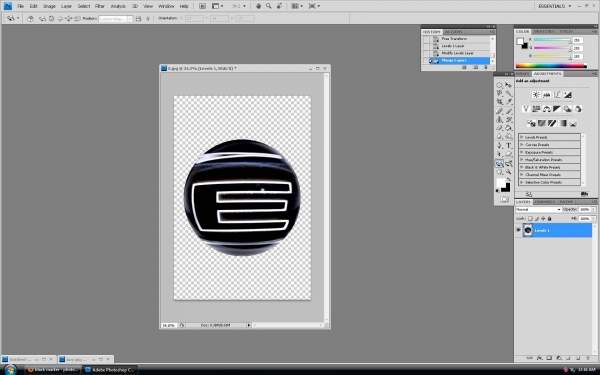Select the History Brush tool
The height and width of the screenshot is (375, 600).
click(x=509, y=120)
